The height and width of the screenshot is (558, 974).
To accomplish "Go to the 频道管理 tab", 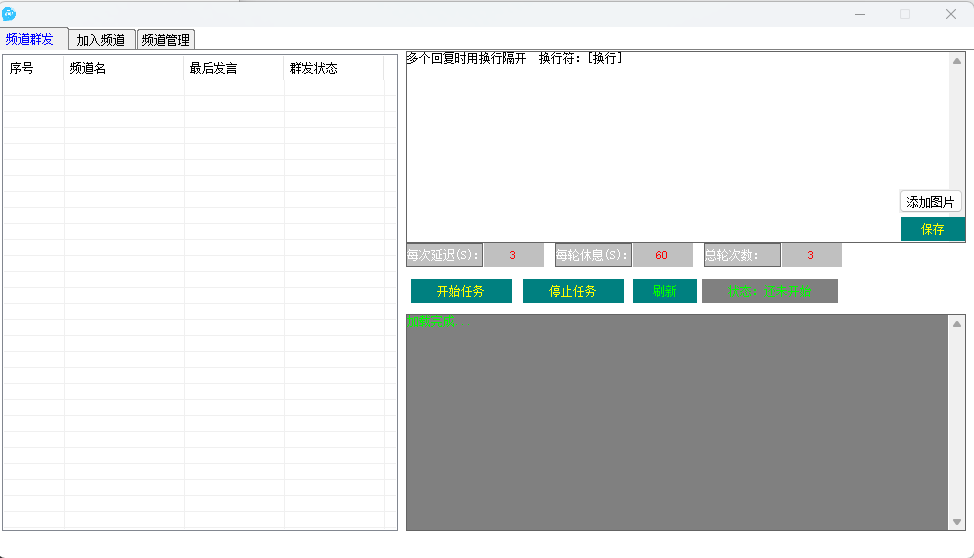I will pos(165,40).
